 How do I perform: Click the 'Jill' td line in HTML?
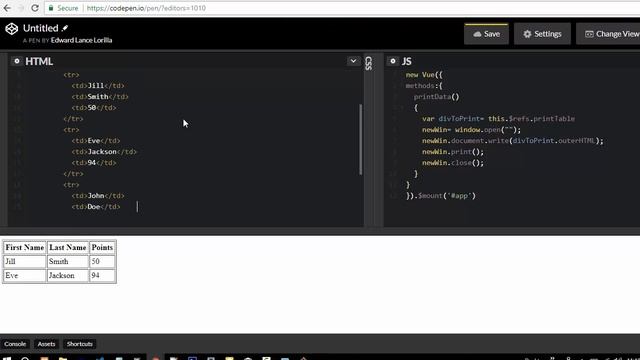98,86
